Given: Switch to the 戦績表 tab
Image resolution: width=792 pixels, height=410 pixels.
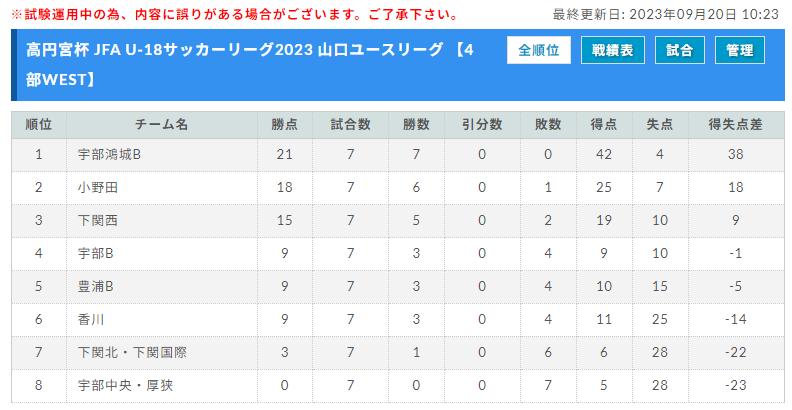Looking at the screenshot, I should 612,50.
